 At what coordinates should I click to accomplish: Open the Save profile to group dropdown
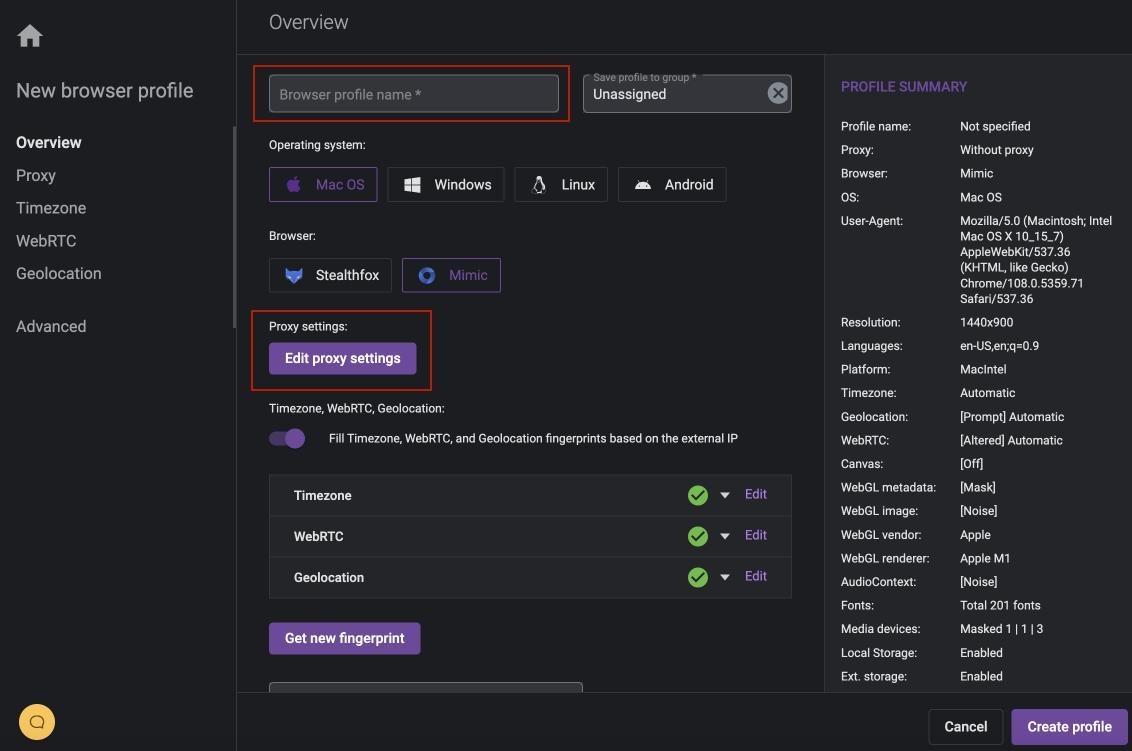pyautogui.click(x=687, y=94)
